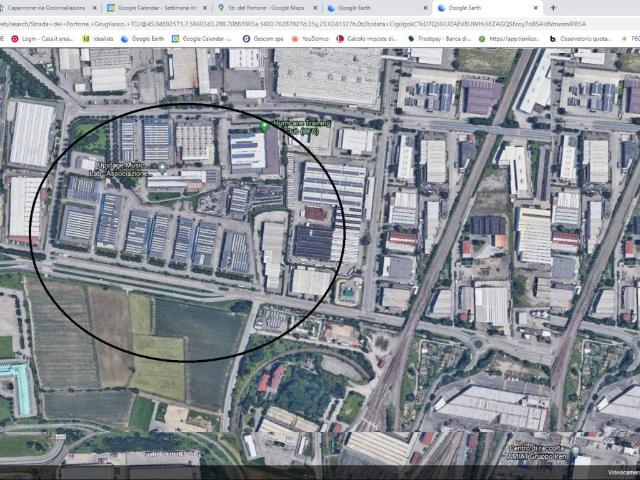Open the Gescom spa bookmark
Viewport: 640px width, 480px height.
point(263,39)
